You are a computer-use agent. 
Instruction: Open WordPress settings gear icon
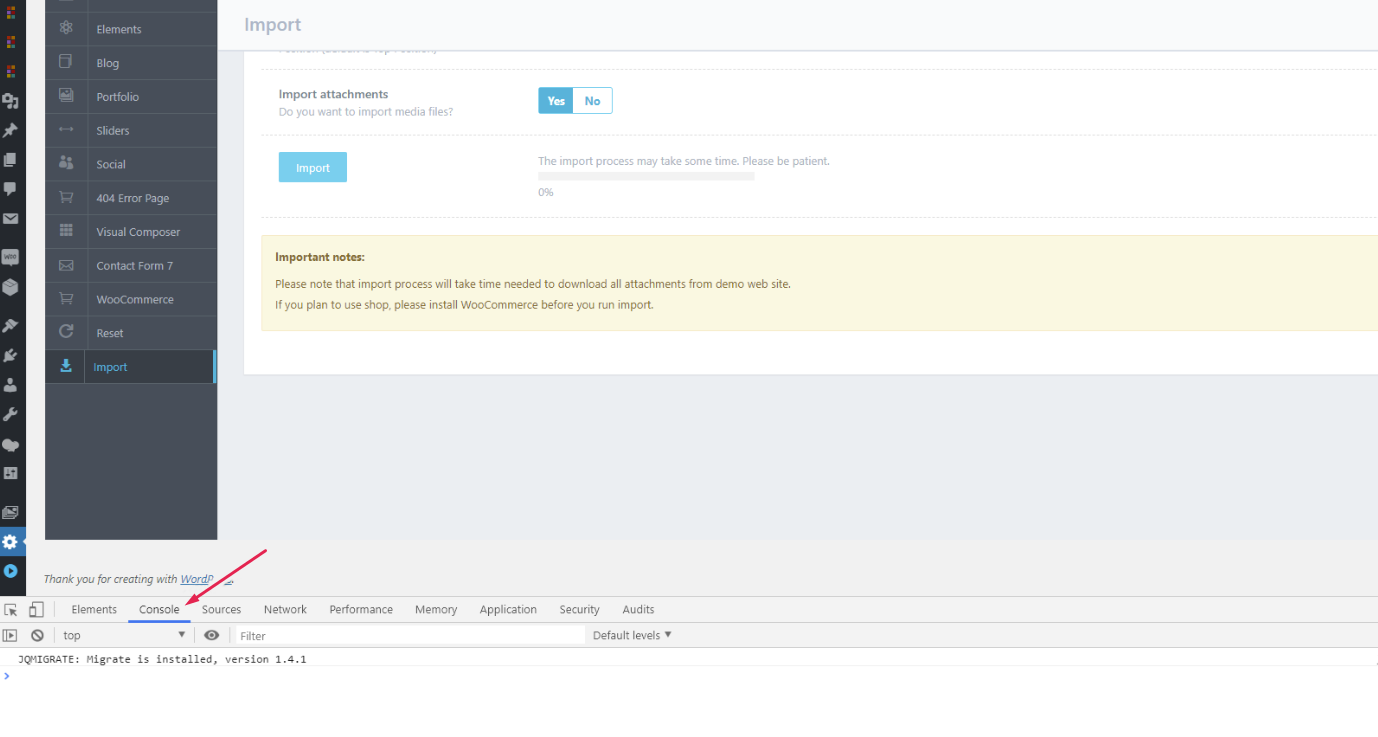coord(10,542)
